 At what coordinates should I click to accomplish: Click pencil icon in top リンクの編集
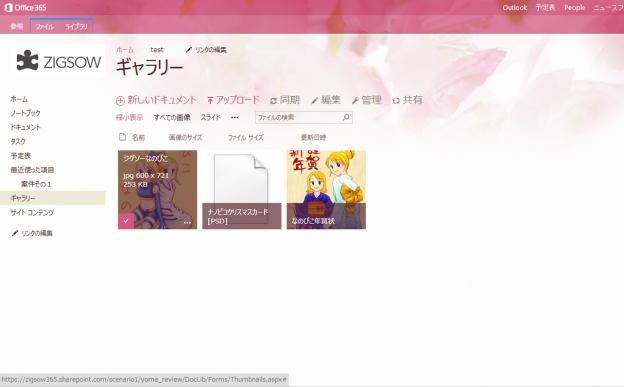click(x=189, y=50)
